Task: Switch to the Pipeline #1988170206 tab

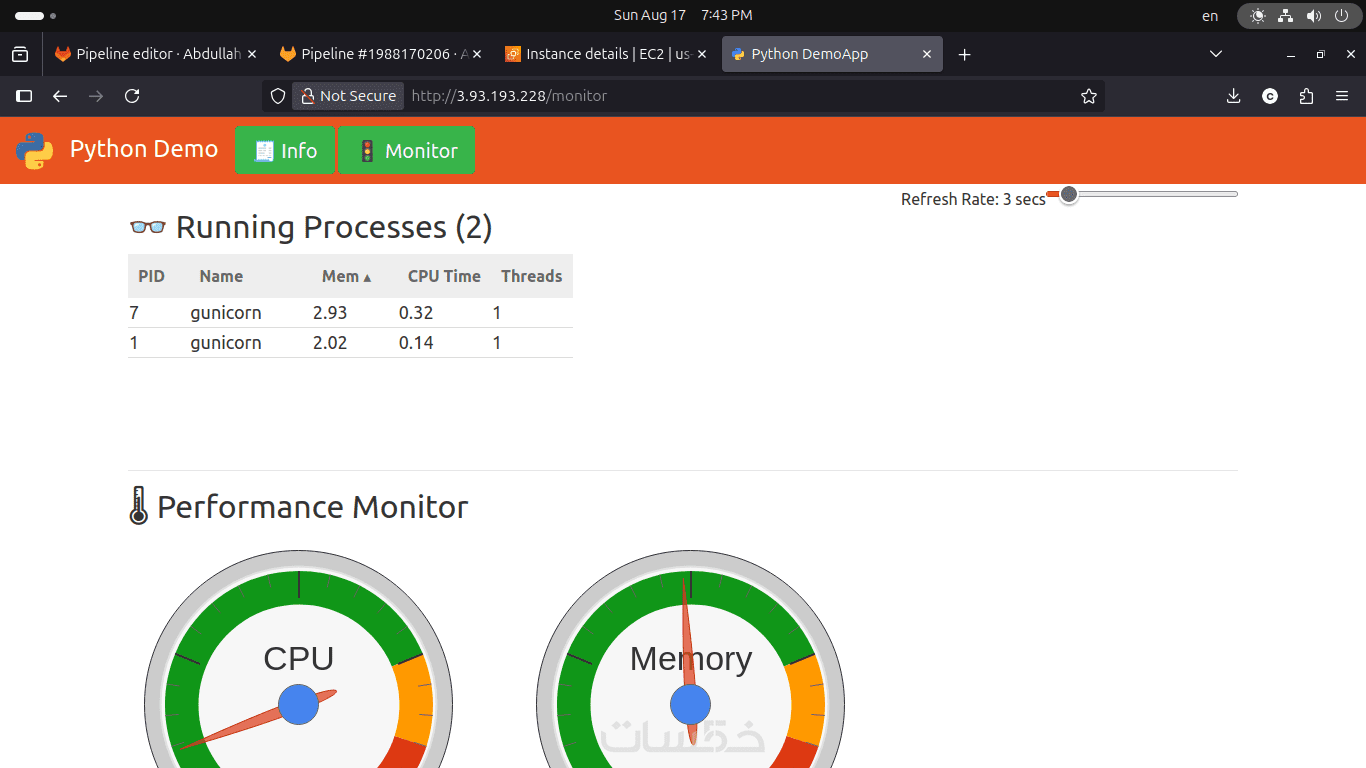Action: [381, 54]
